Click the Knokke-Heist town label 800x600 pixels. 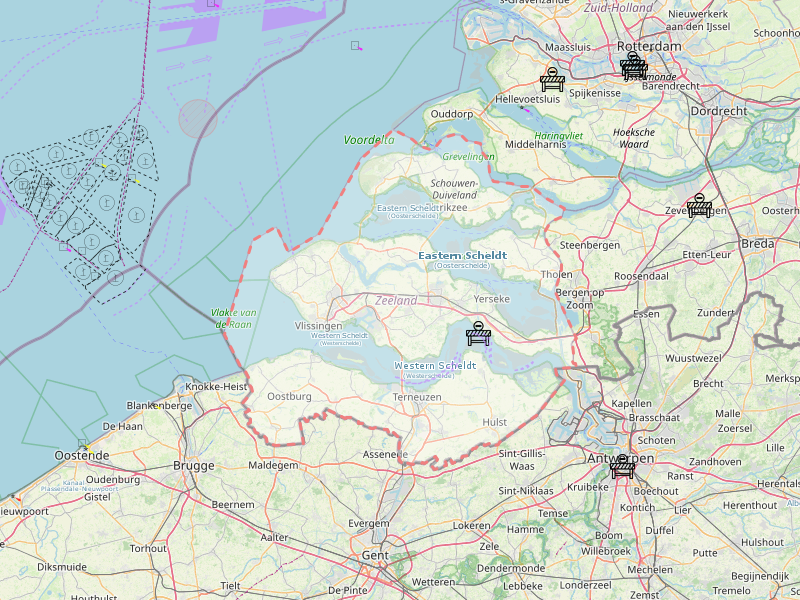point(216,386)
